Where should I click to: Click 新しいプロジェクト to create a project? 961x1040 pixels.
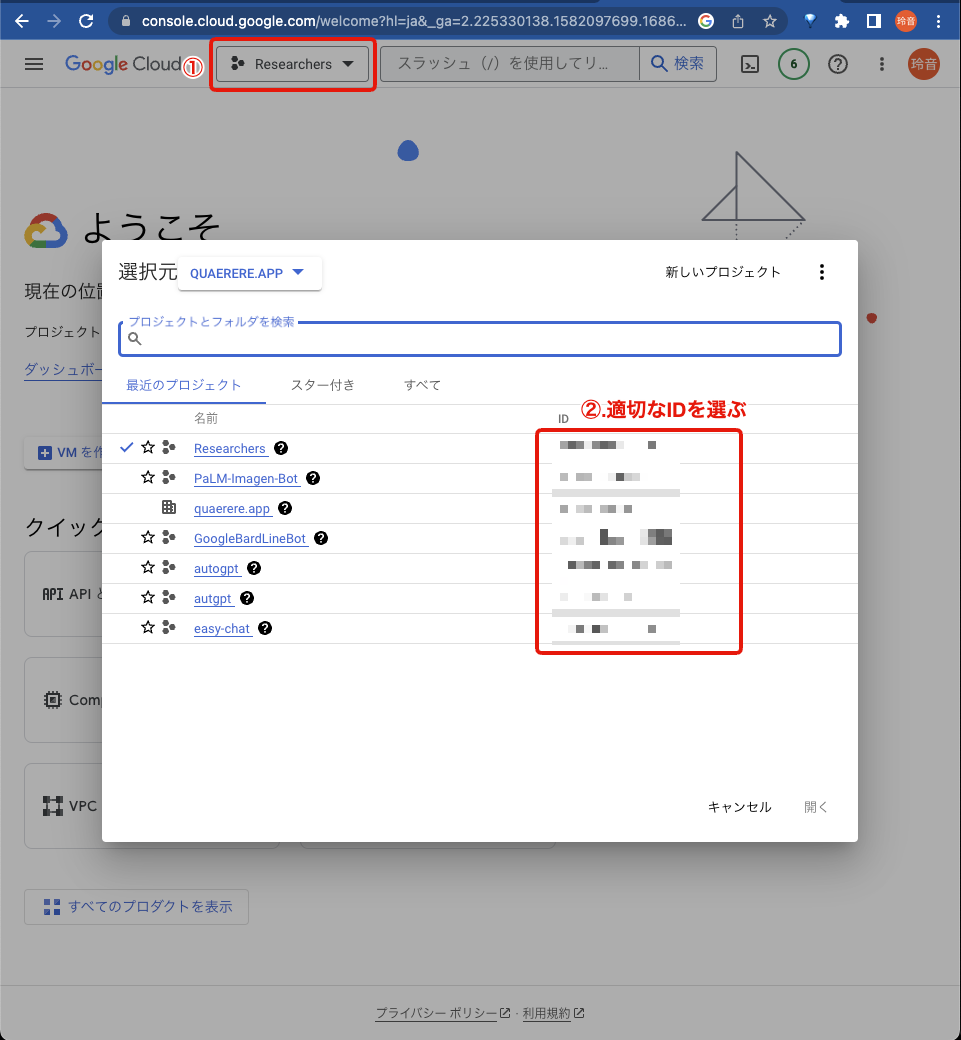[723, 272]
